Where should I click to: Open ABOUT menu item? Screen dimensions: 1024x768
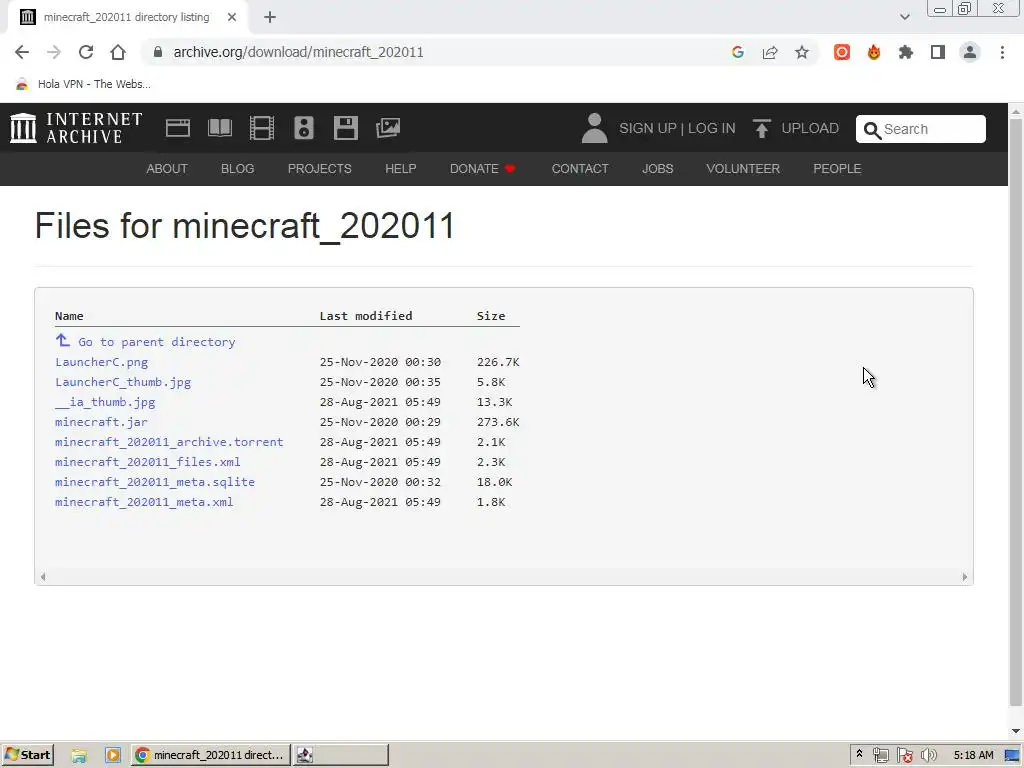(167, 168)
